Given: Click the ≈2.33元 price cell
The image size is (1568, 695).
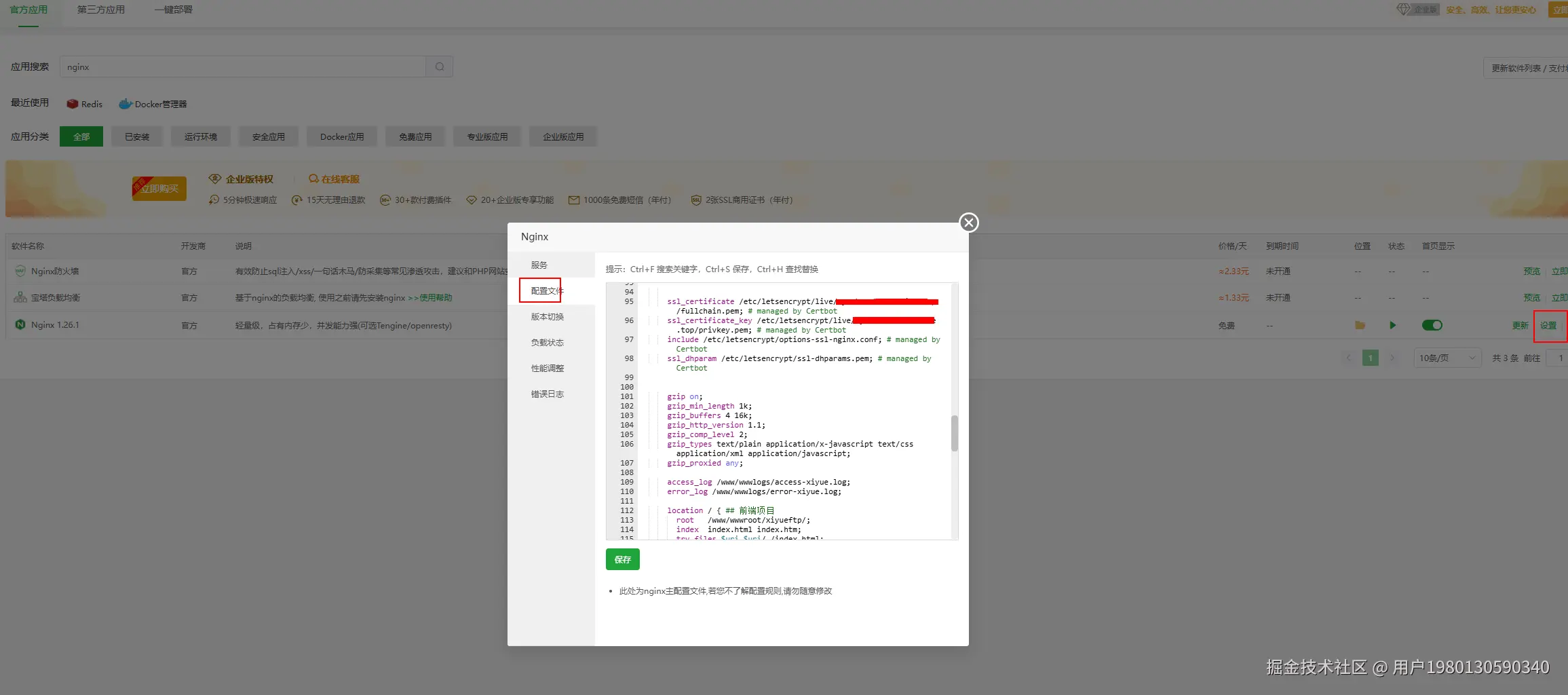Looking at the screenshot, I should [x=1234, y=271].
